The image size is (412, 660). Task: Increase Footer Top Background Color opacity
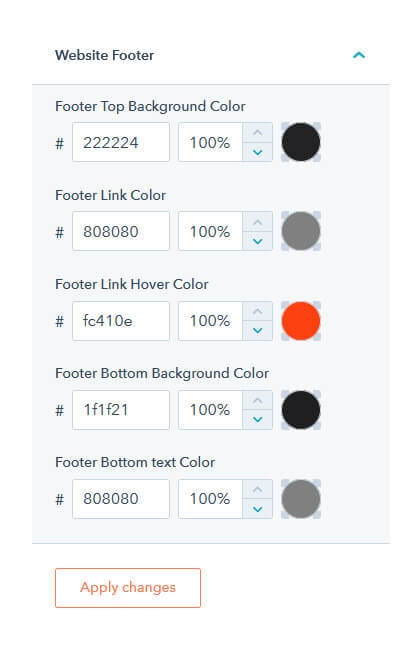[x=258, y=133]
